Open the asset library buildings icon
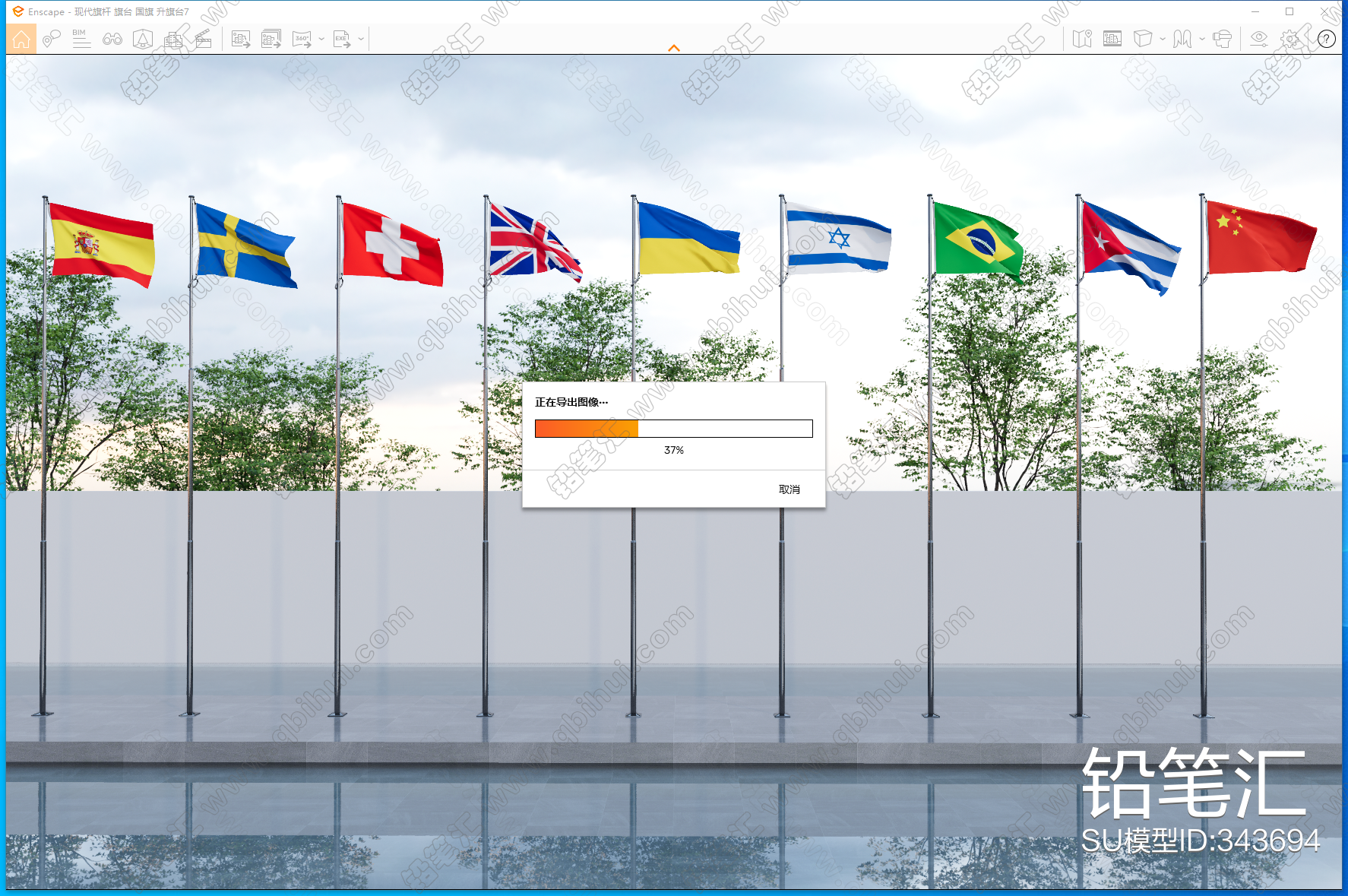Screen dimensions: 1348x896 point(173,39)
